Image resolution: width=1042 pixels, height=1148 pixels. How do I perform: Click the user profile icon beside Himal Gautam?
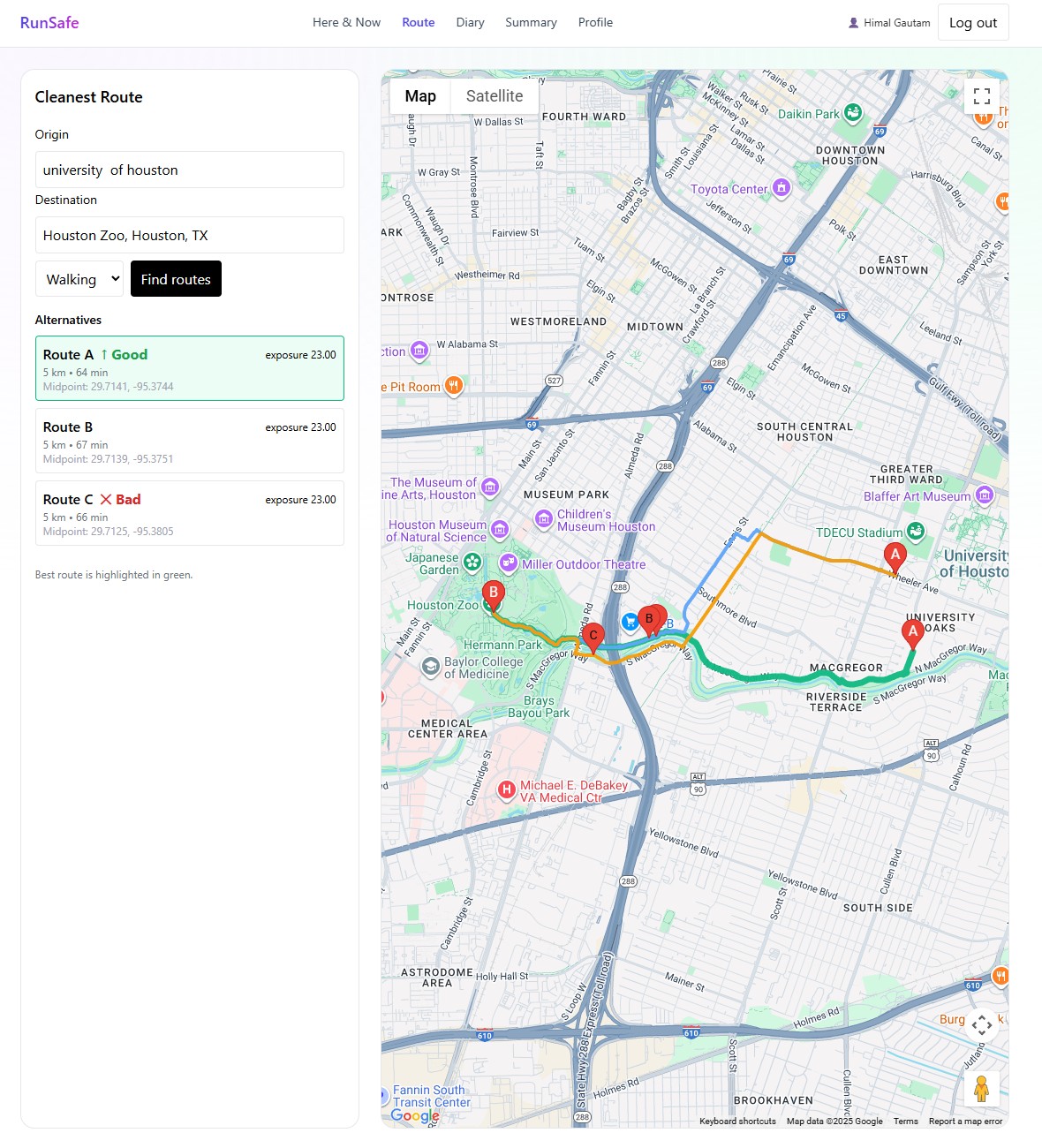(853, 23)
